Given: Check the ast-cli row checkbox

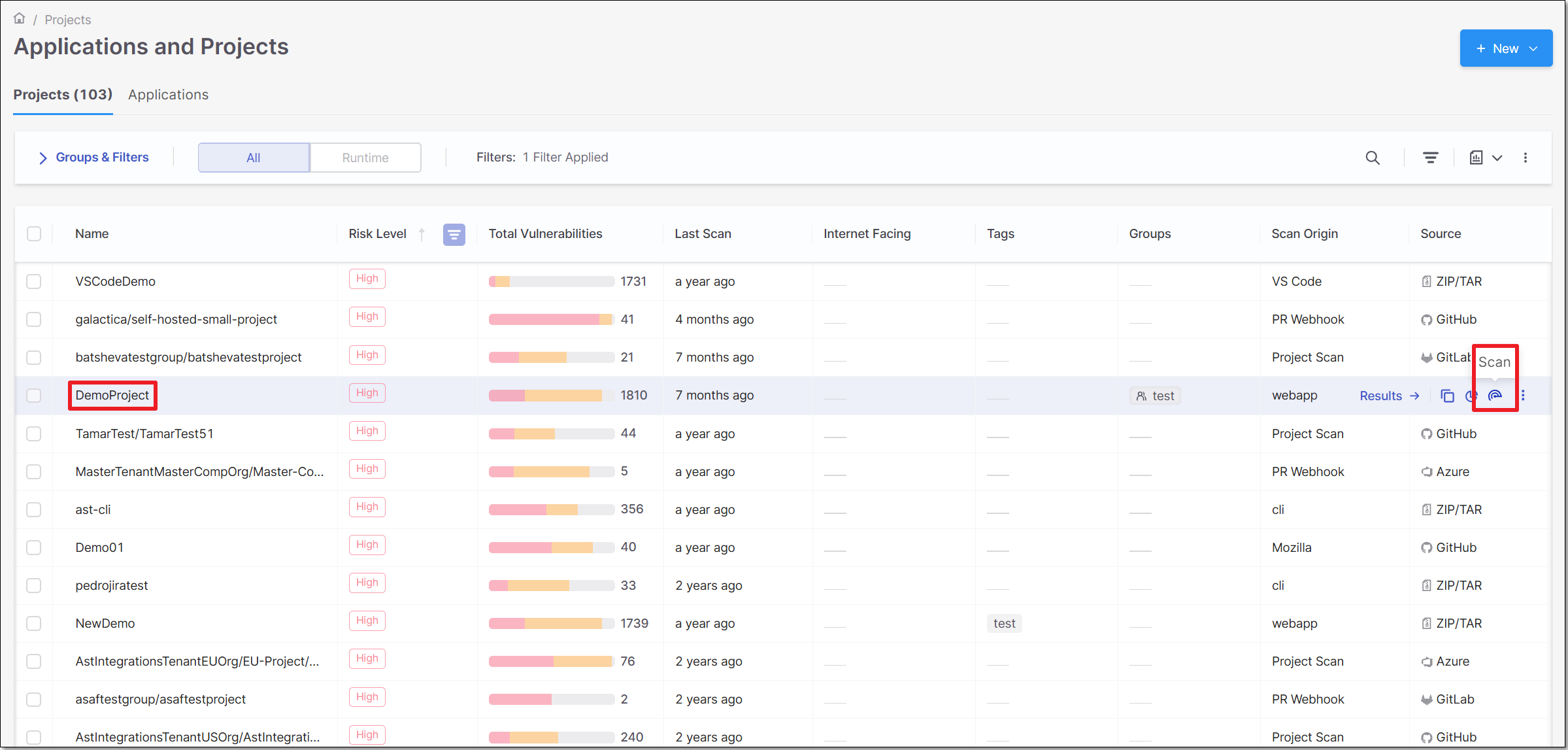Looking at the screenshot, I should (x=34, y=510).
